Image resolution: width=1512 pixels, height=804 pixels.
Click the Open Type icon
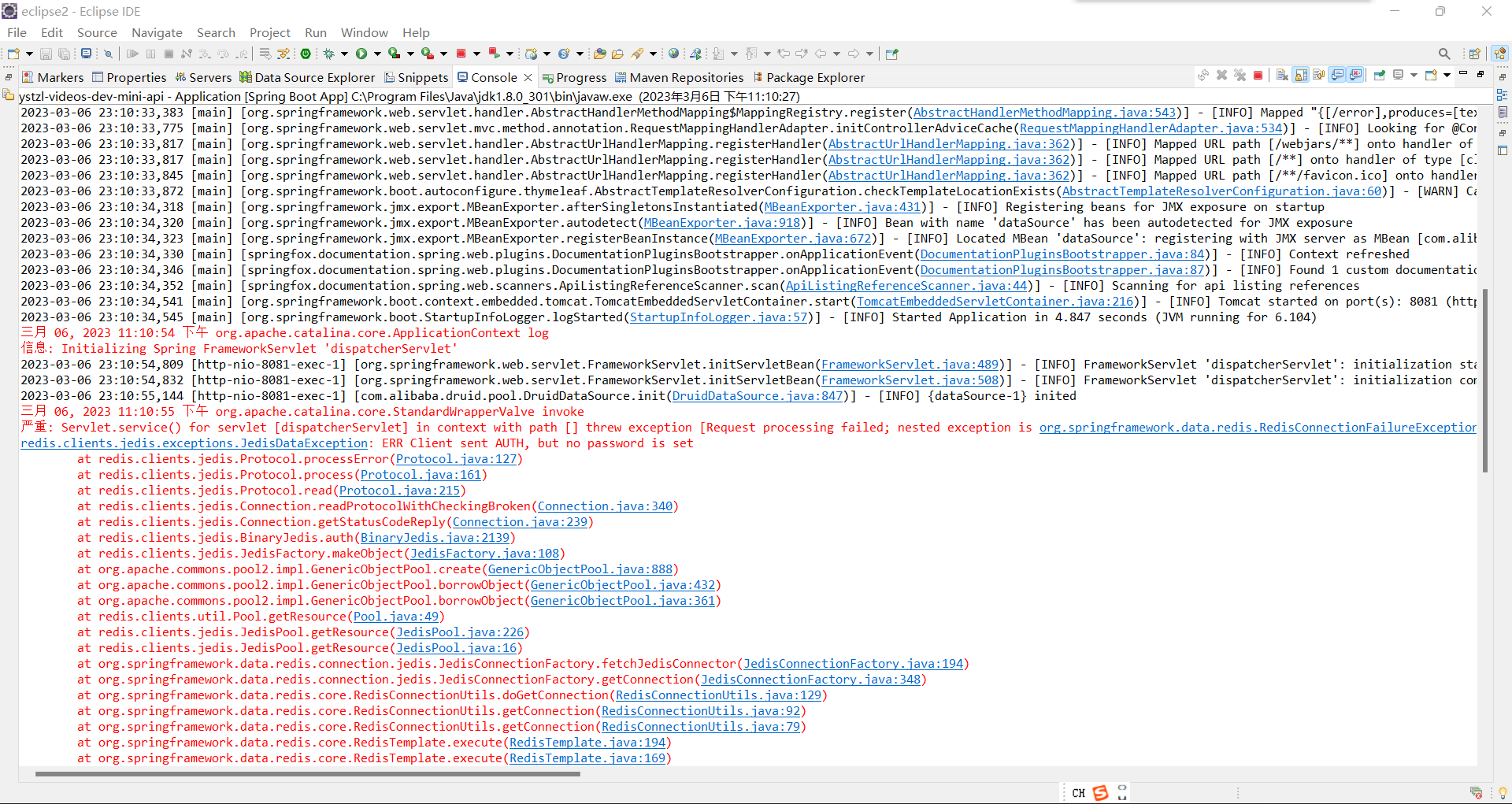pos(600,54)
